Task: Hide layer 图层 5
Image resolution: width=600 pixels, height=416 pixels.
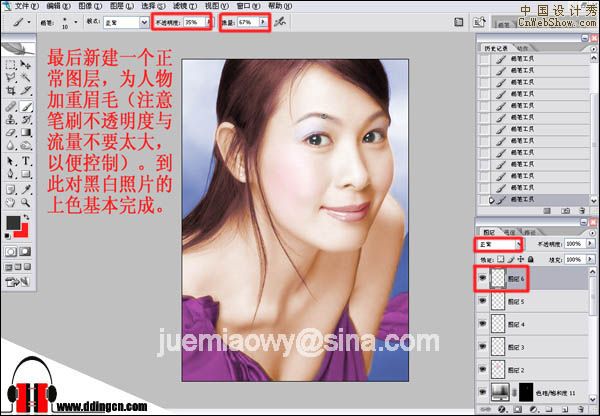Action: (x=483, y=302)
